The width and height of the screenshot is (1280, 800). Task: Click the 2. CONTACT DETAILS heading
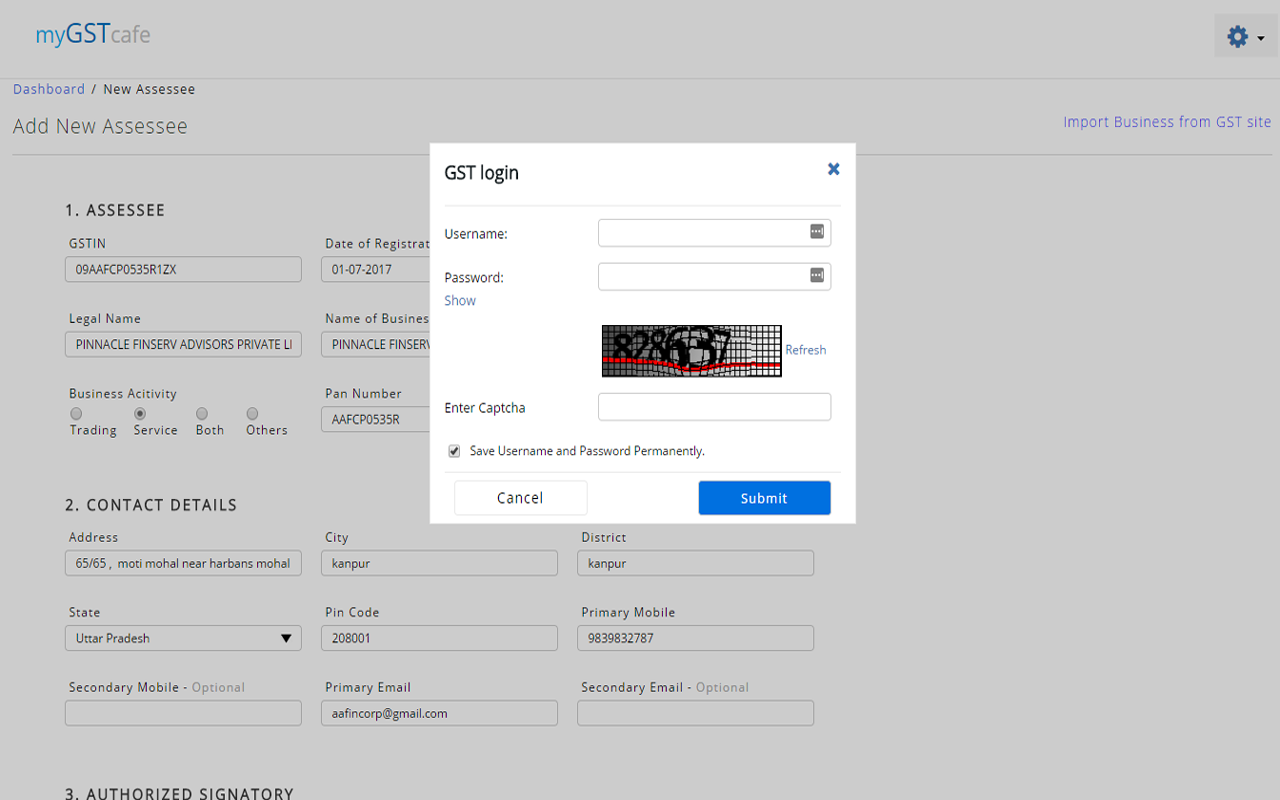(151, 505)
